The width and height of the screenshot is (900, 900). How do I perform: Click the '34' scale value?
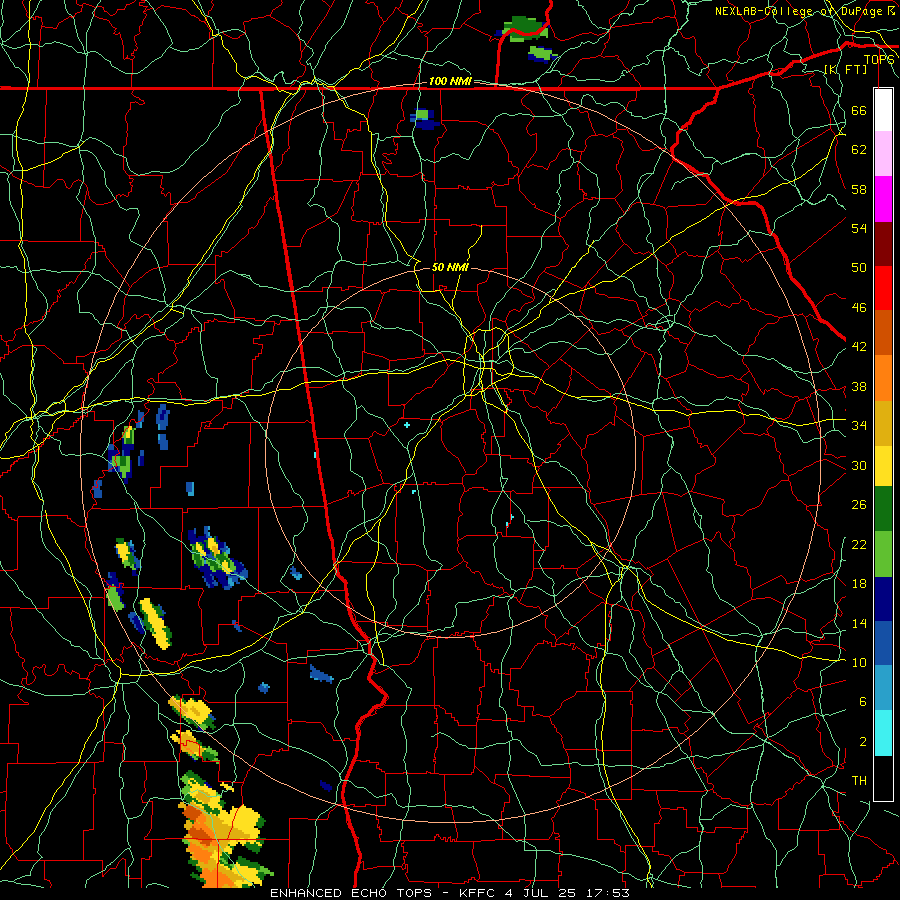[x=859, y=426]
